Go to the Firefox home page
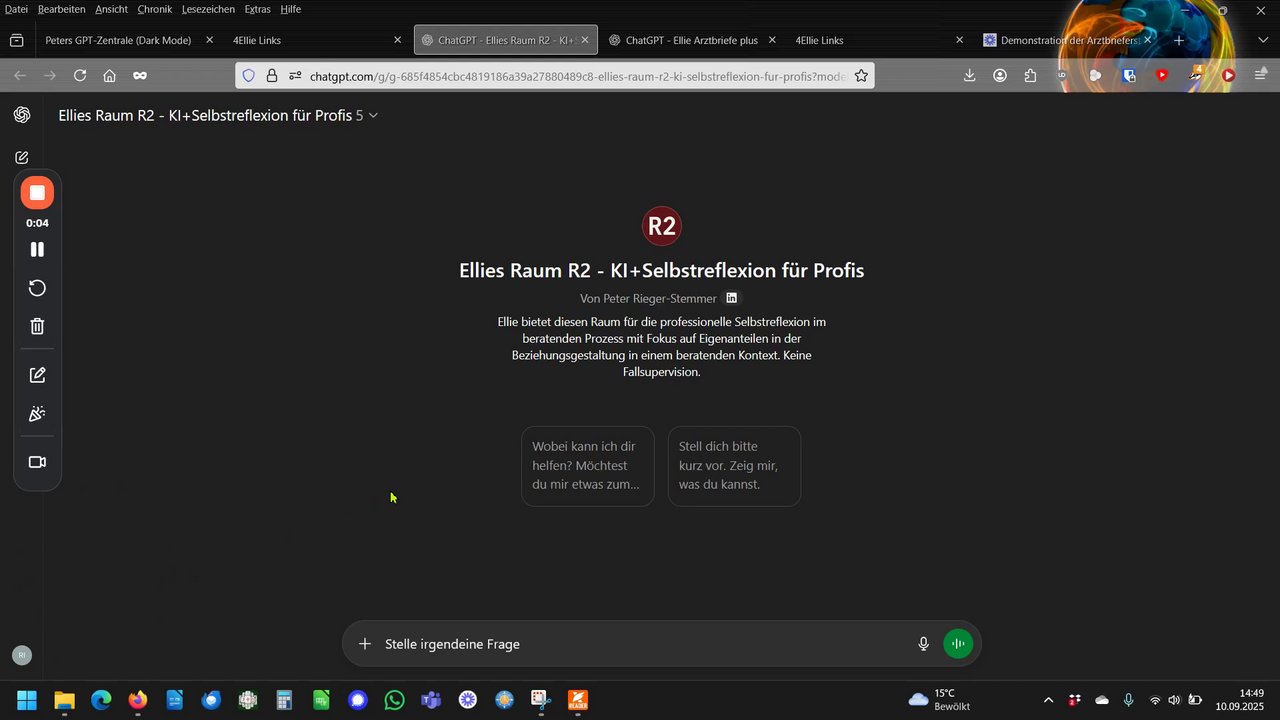 coord(110,75)
